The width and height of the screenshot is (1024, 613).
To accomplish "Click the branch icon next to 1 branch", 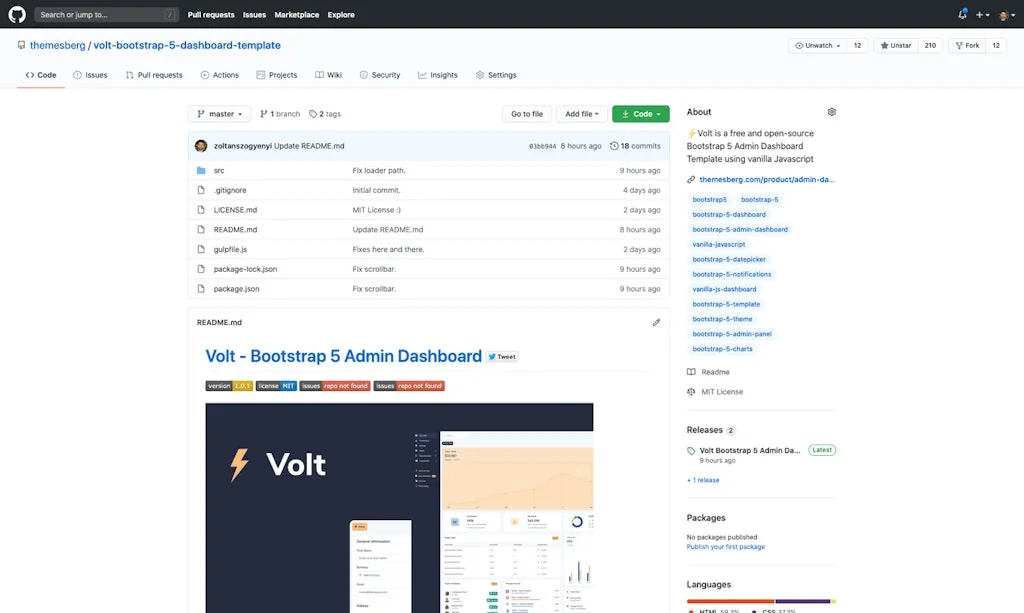I will 264,114.
